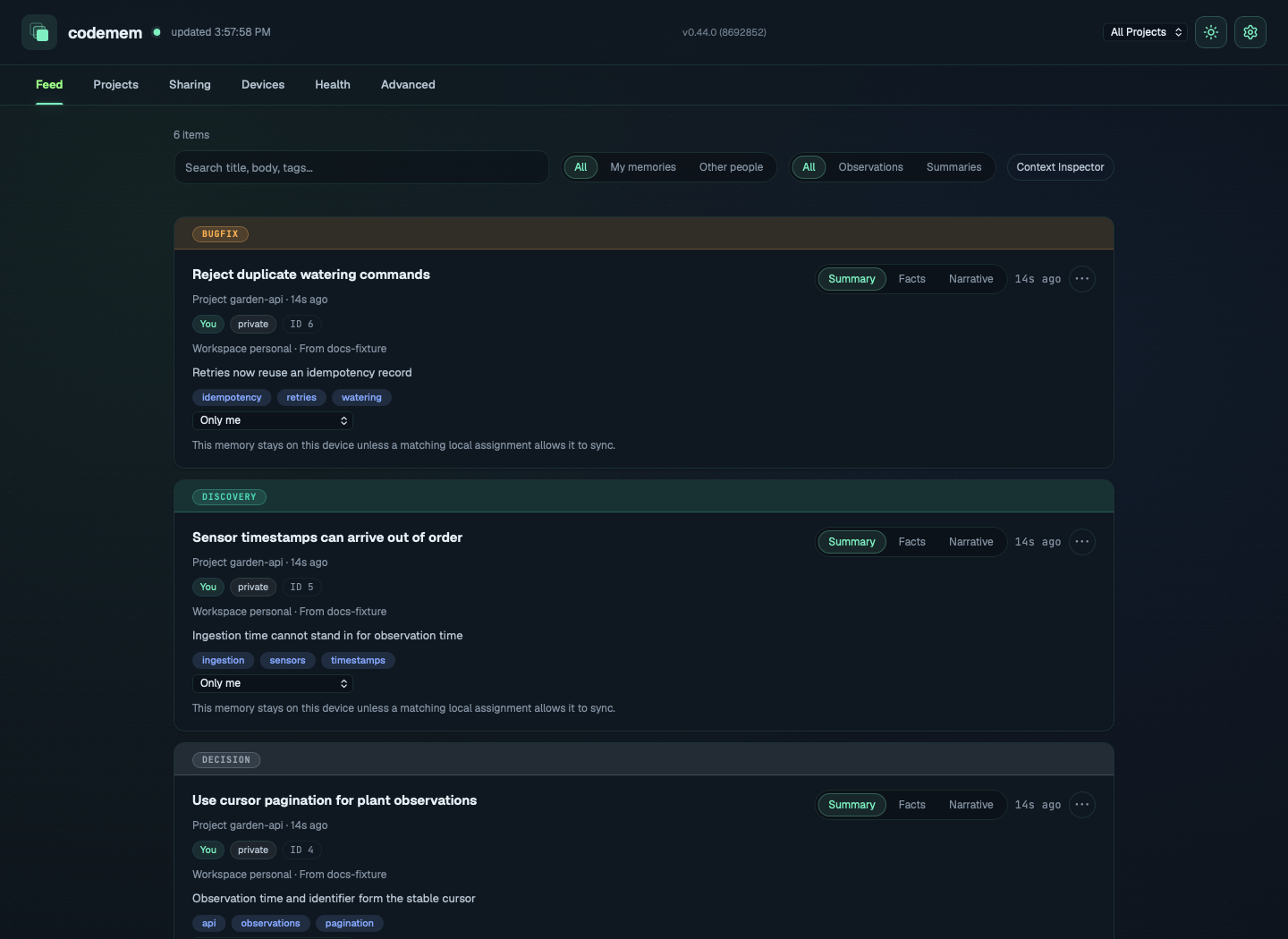Click the idempotency tag
Image resolution: width=1288 pixels, height=939 pixels.
click(x=232, y=398)
